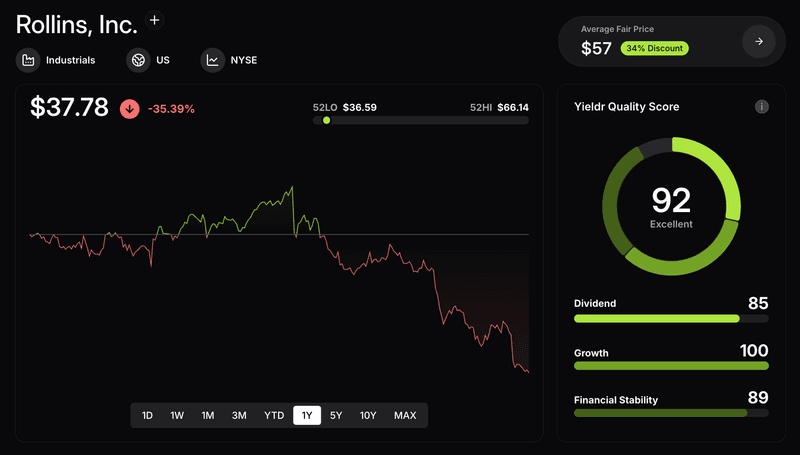Select the 1M chart range

click(208, 415)
